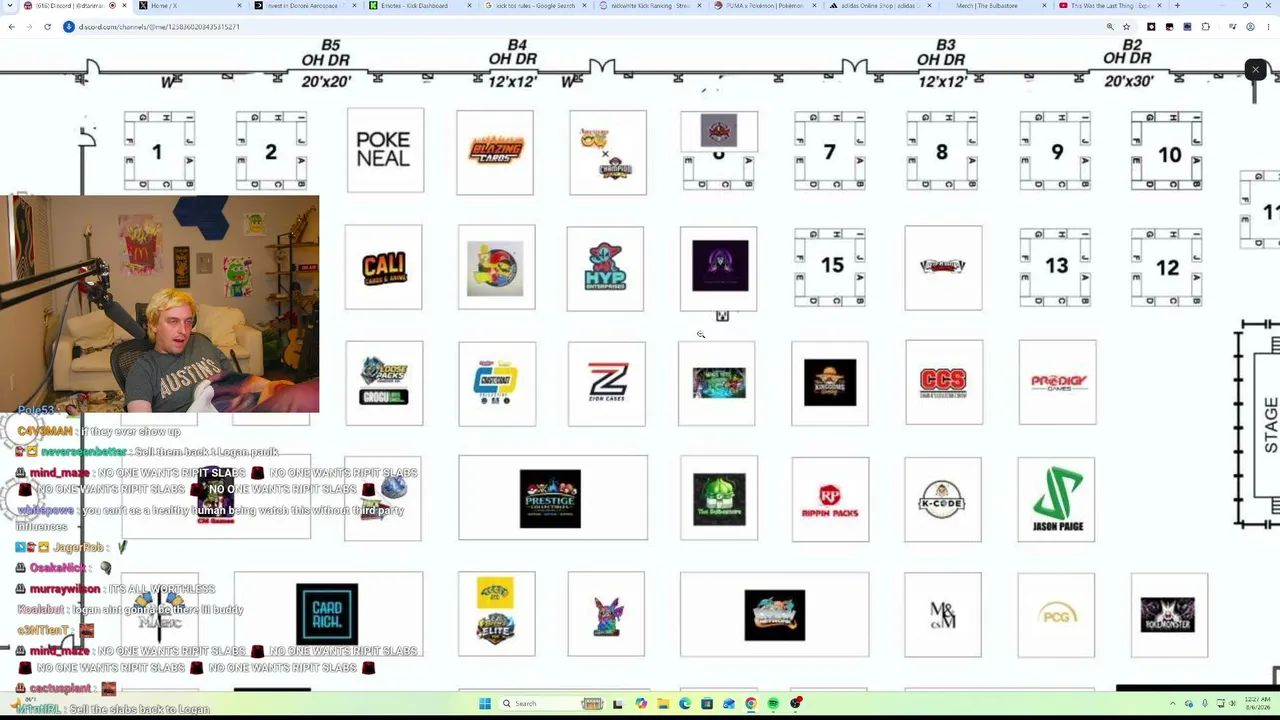The width and height of the screenshot is (1280, 720).
Task: Reload the current page
Action: (47, 27)
